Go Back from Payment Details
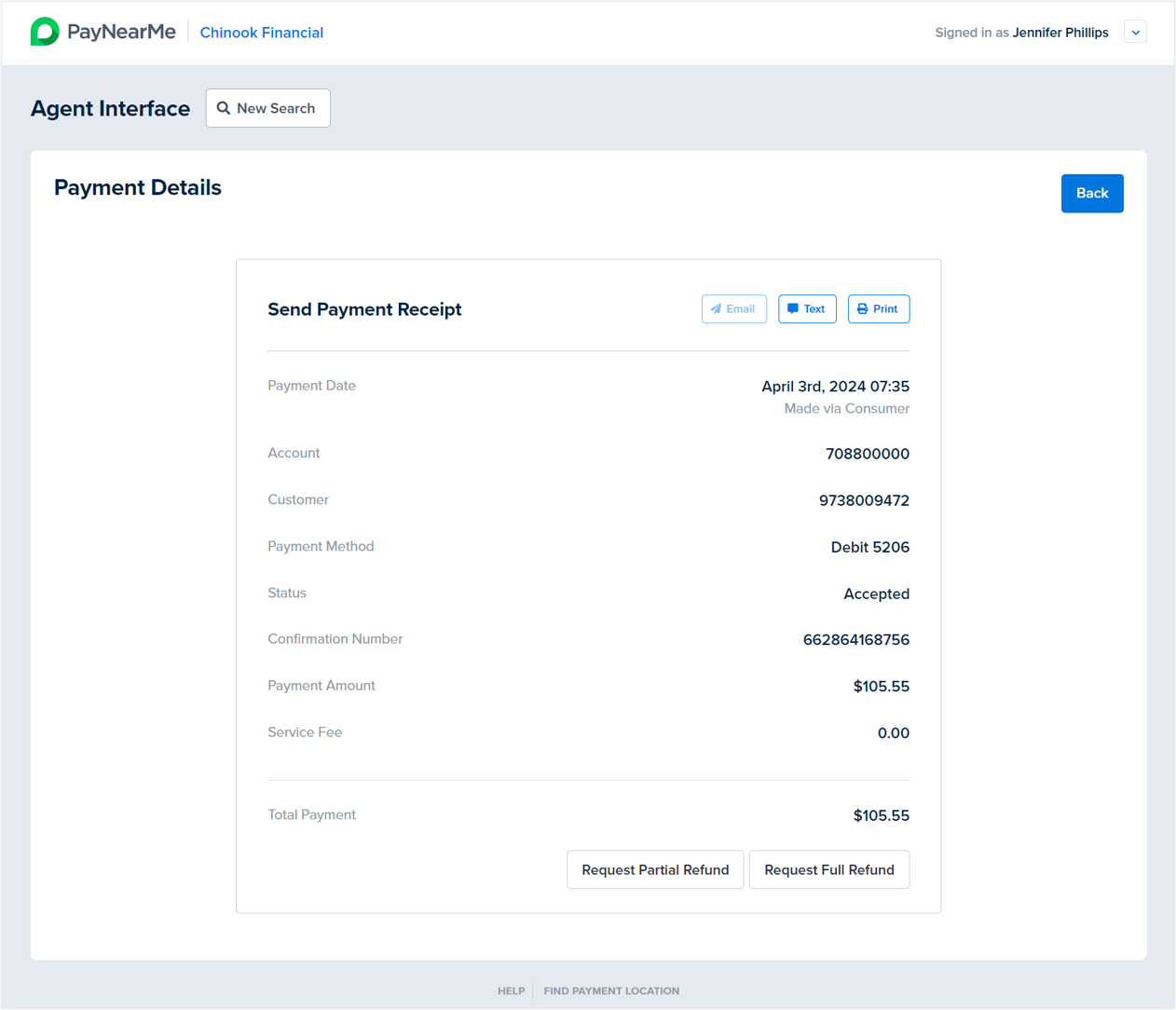Screen dimensions: 1176x1010 point(1092,194)
